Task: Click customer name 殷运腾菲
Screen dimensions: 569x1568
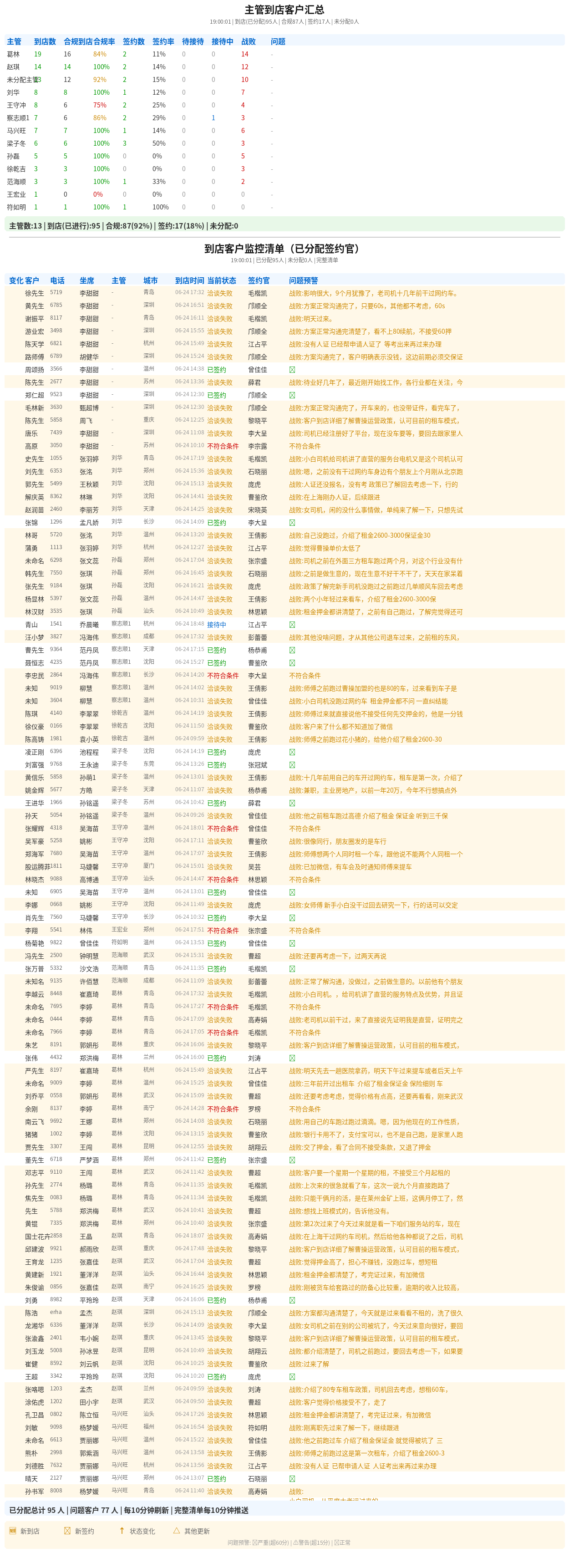Action: tap(37, 867)
